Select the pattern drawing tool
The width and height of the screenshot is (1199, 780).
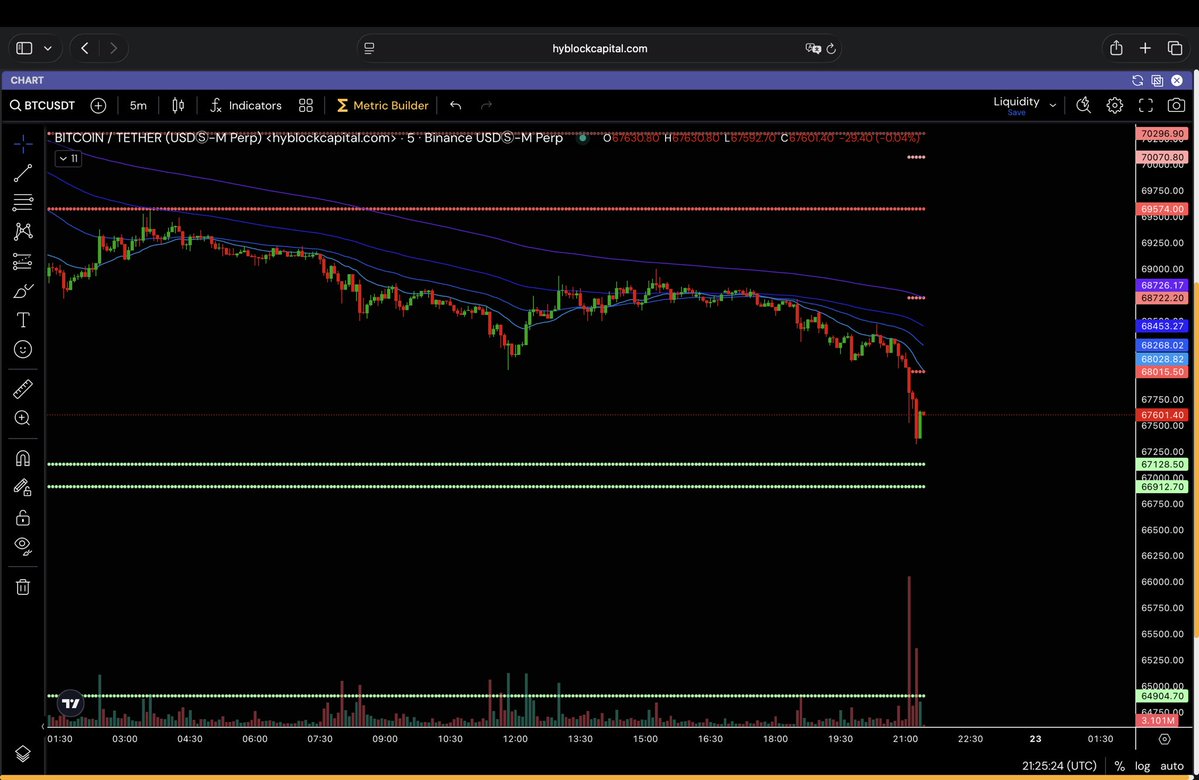point(23,232)
